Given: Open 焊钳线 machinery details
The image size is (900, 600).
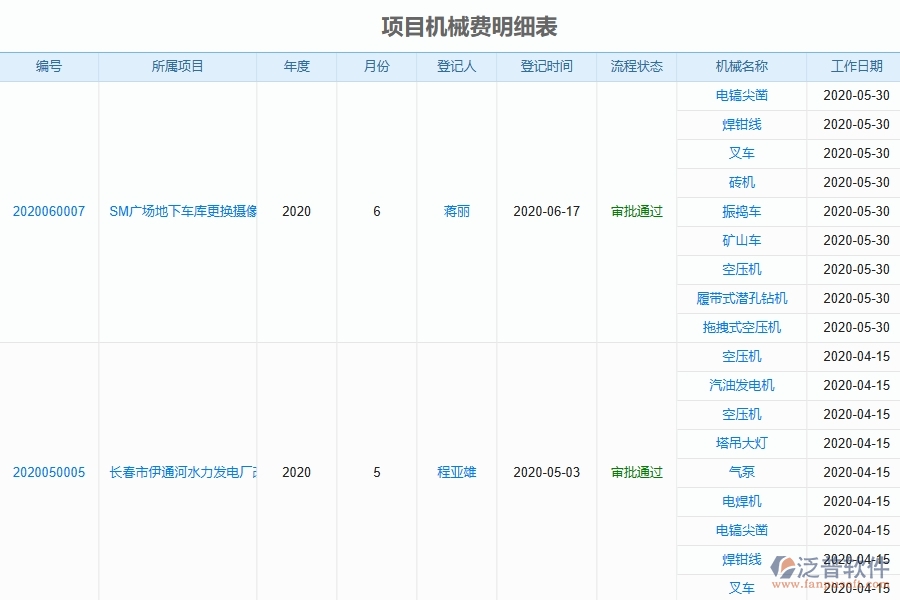Looking at the screenshot, I should click(x=740, y=124).
